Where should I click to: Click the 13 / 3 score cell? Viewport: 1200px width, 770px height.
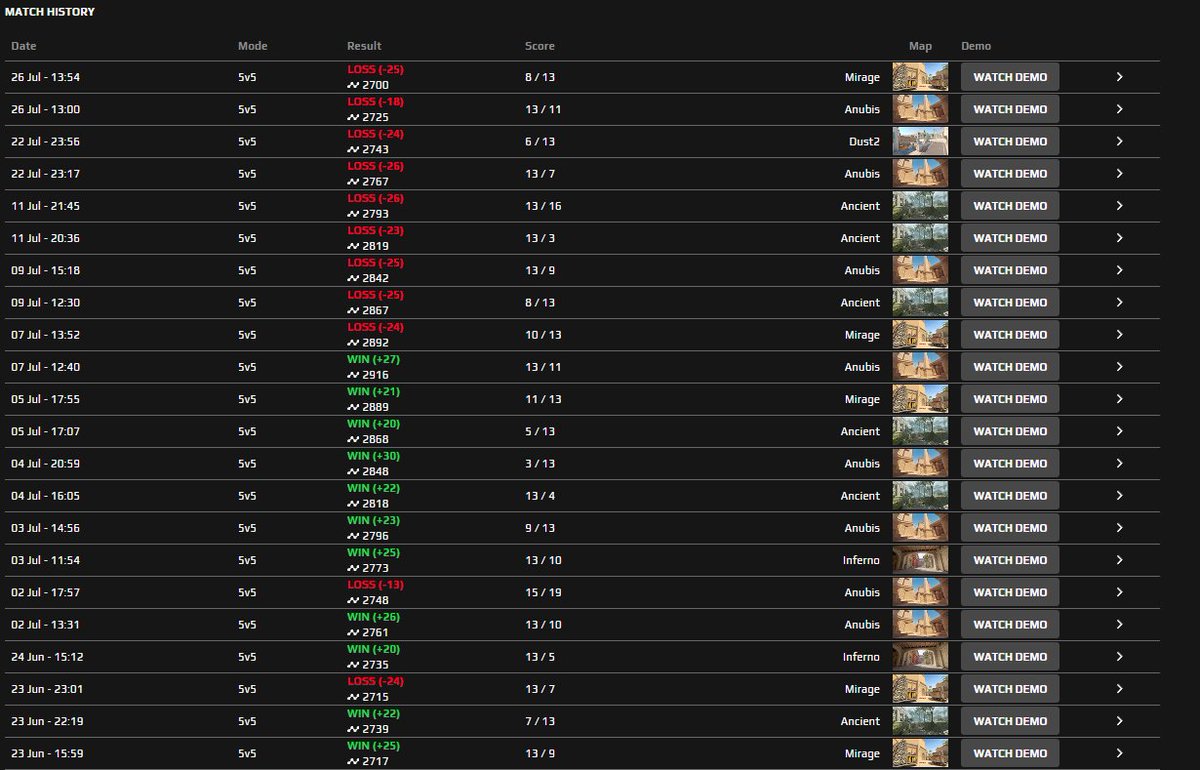(540, 238)
